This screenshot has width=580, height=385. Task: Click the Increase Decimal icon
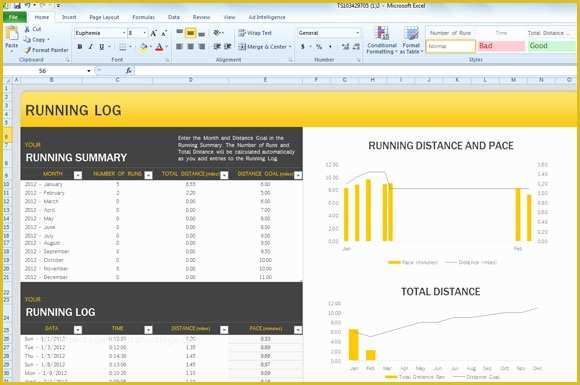click(x=345, y=47)
